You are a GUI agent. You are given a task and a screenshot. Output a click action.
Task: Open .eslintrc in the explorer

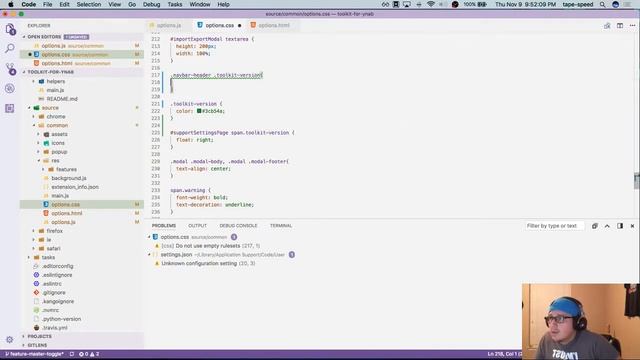pos(52,284)
